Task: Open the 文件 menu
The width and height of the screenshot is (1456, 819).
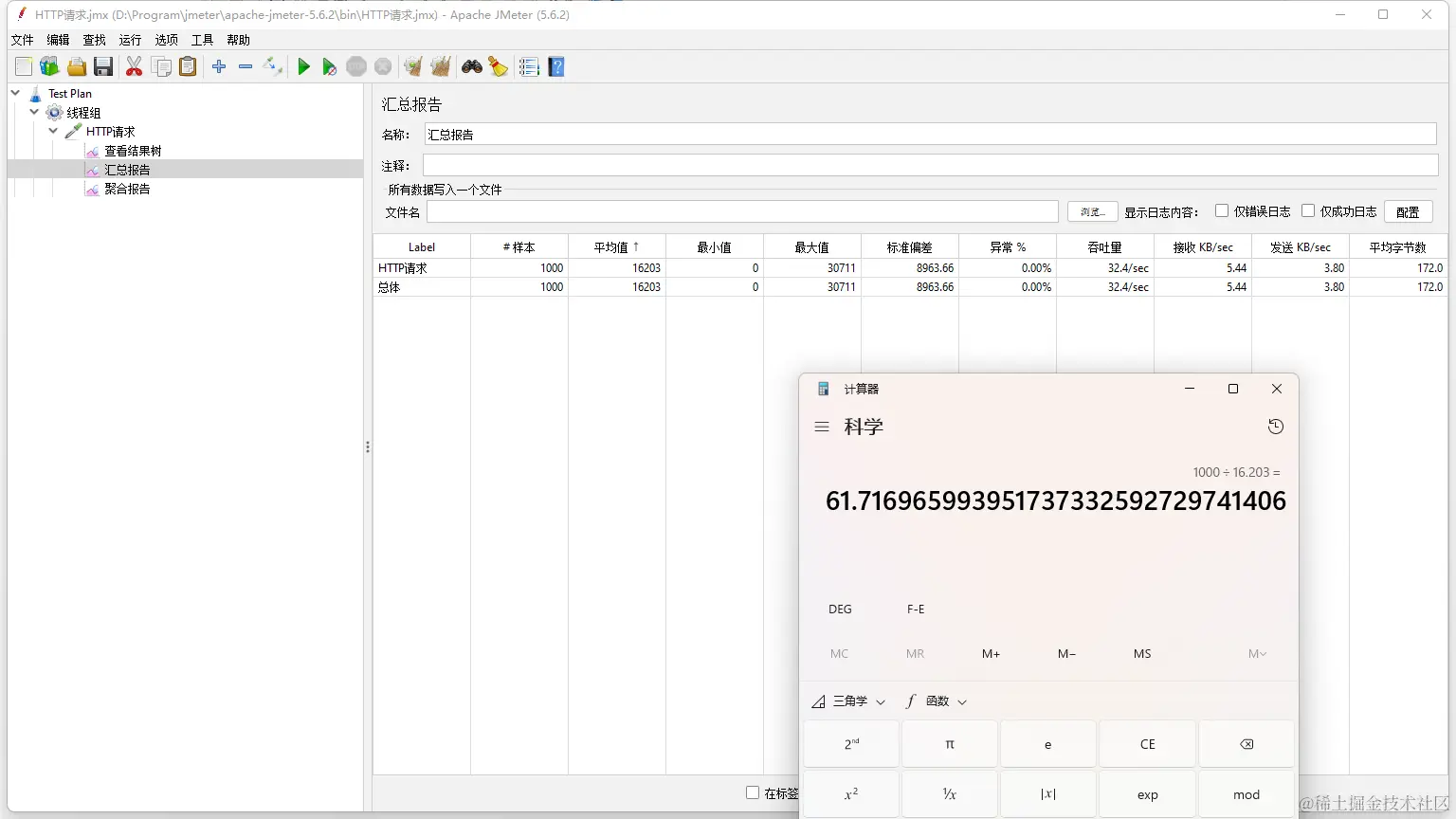Action: pos(22,40)
